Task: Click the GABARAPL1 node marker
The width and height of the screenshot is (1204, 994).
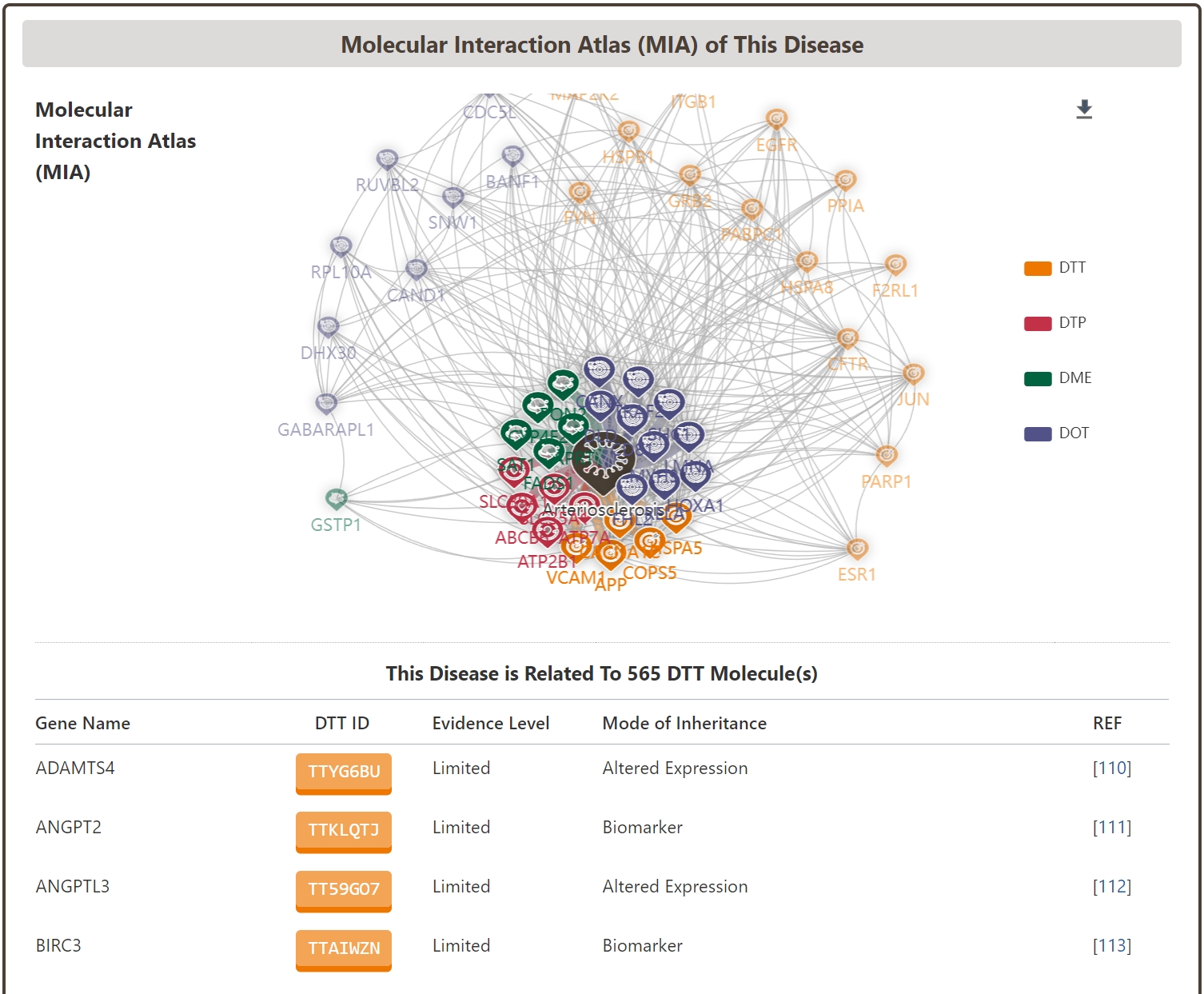Action: [x=326, y=404]
